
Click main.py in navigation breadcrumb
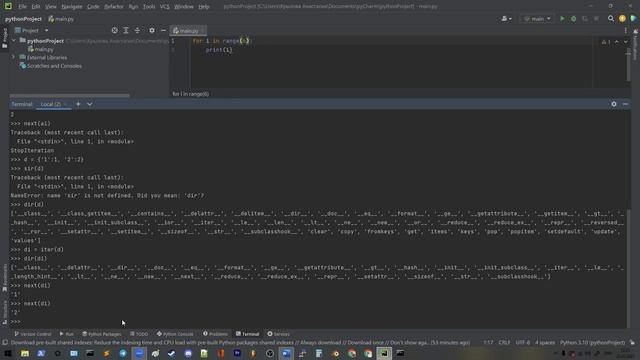[61, 19]
